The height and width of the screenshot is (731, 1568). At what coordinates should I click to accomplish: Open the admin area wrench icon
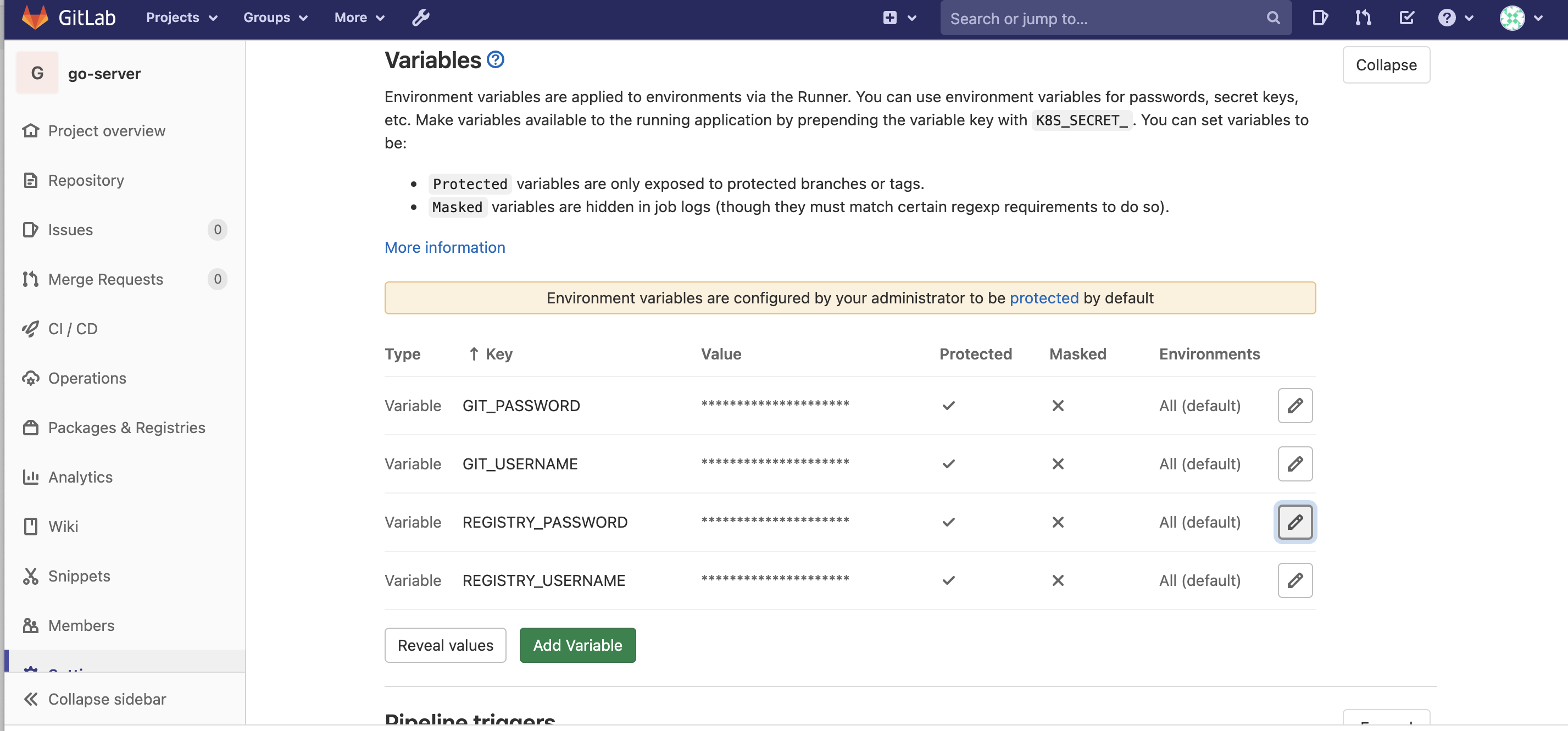pyautogui.click(x=421, y=18)
